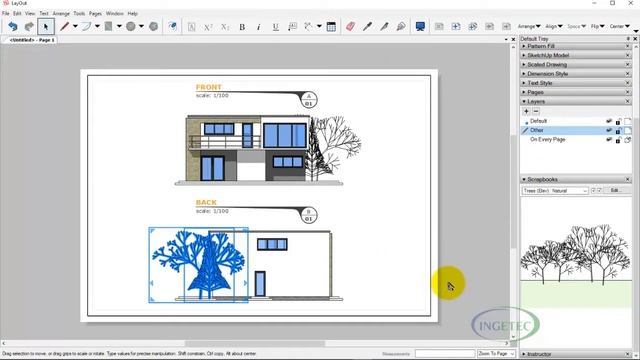
Task: Apply superscript formatting
Action: pyautogui.click(x=208, y=27)
